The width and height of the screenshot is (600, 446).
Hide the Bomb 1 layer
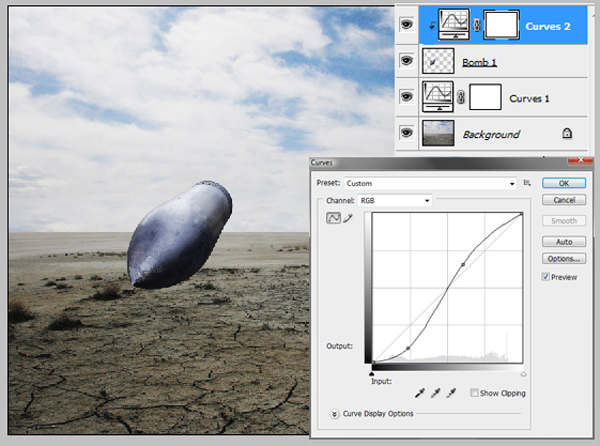[x=406, y=60]
